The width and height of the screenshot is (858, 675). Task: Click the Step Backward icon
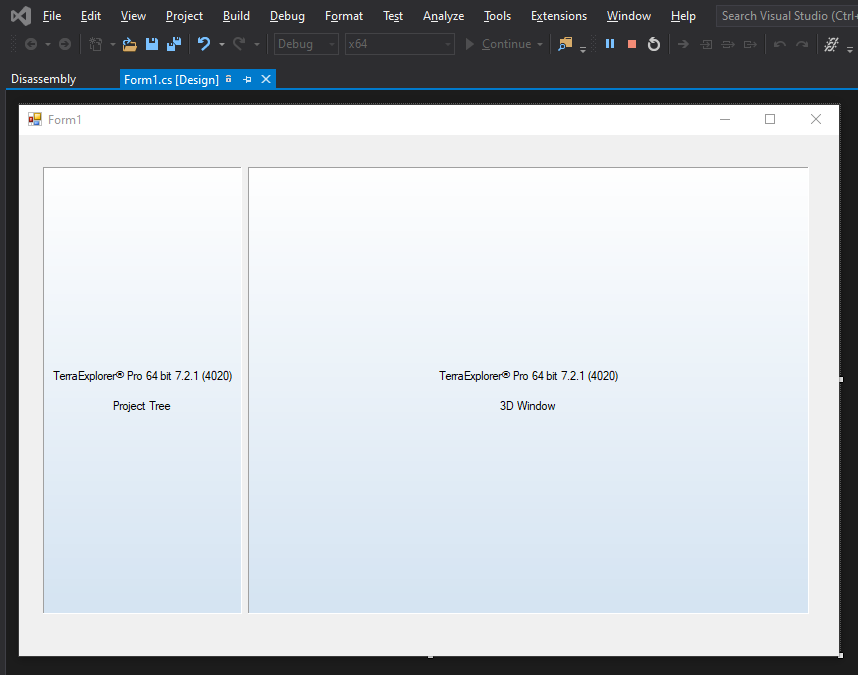click(780, 44)
